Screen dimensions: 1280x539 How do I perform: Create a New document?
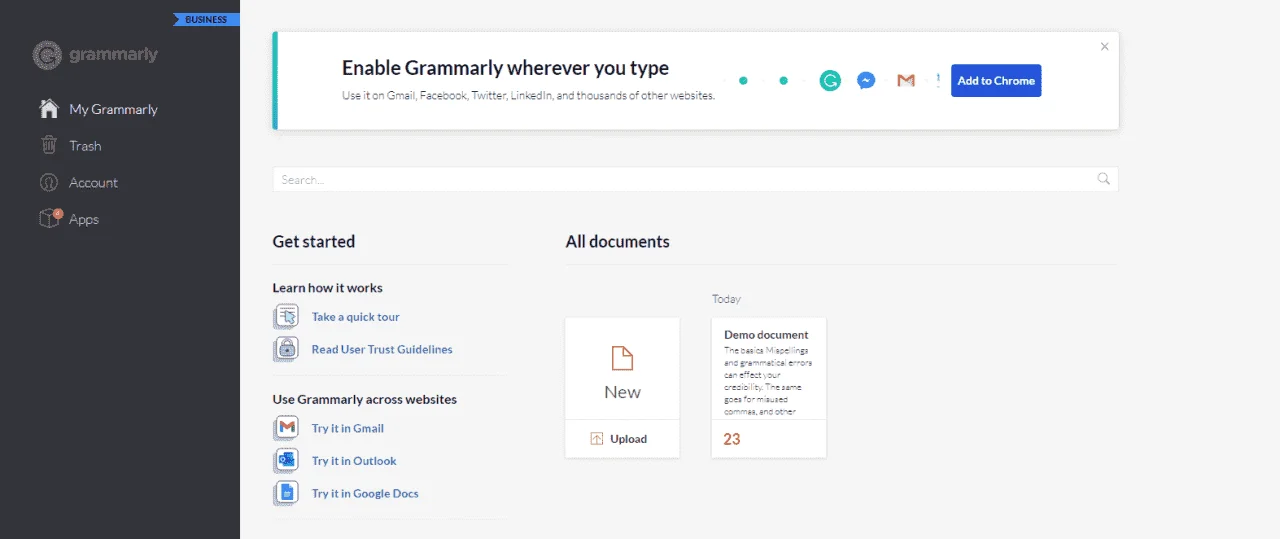[x=622, y=370]
